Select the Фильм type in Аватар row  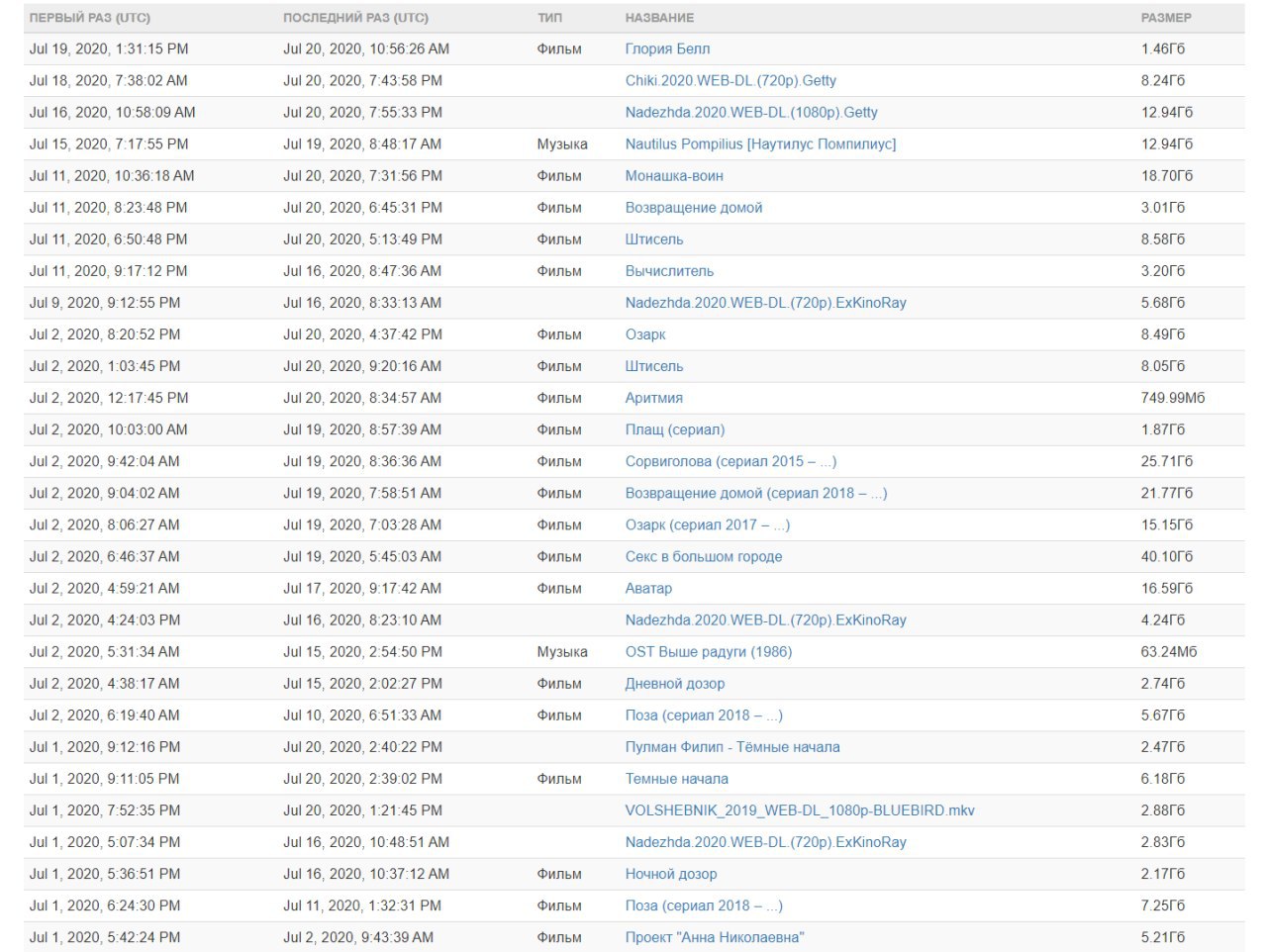point(559,588)
